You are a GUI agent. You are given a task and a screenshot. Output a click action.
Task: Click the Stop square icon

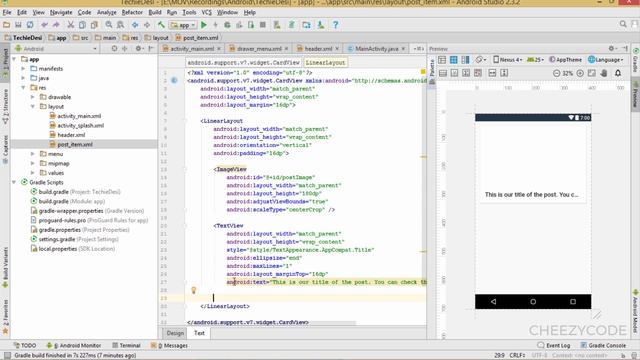263,25
